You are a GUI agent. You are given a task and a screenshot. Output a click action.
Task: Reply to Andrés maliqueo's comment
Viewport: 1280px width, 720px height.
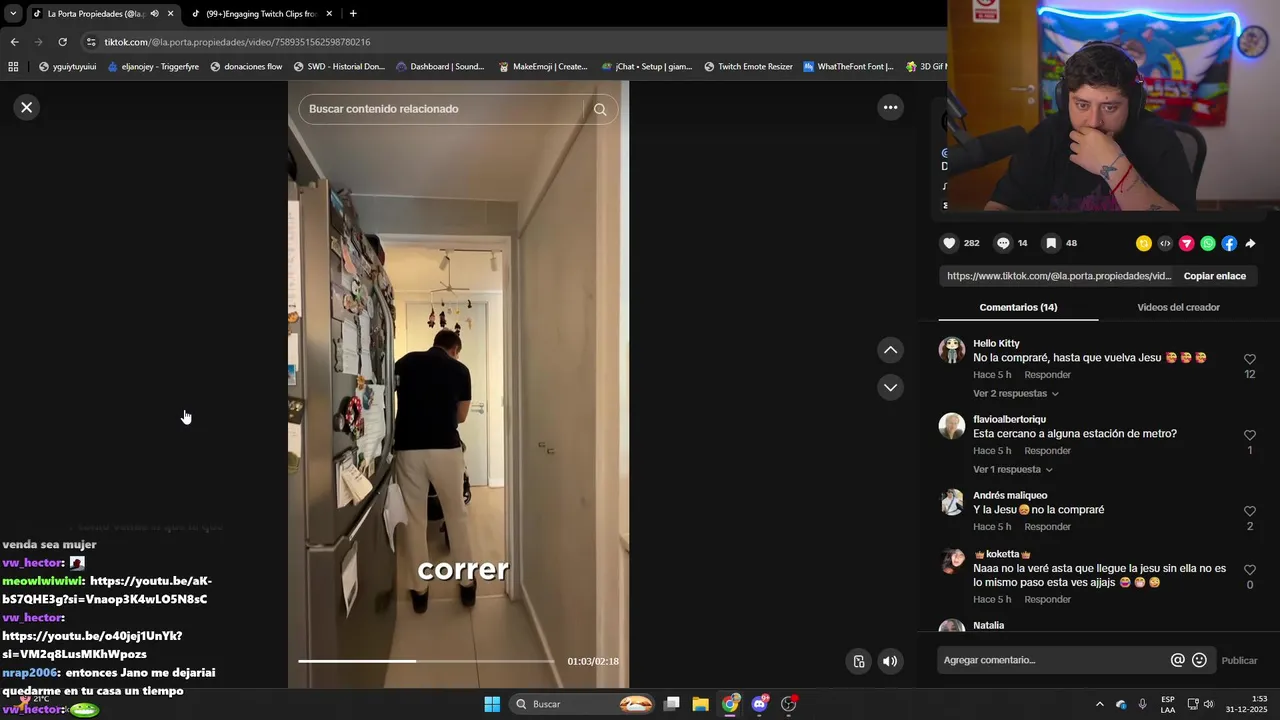(1047, 527)
